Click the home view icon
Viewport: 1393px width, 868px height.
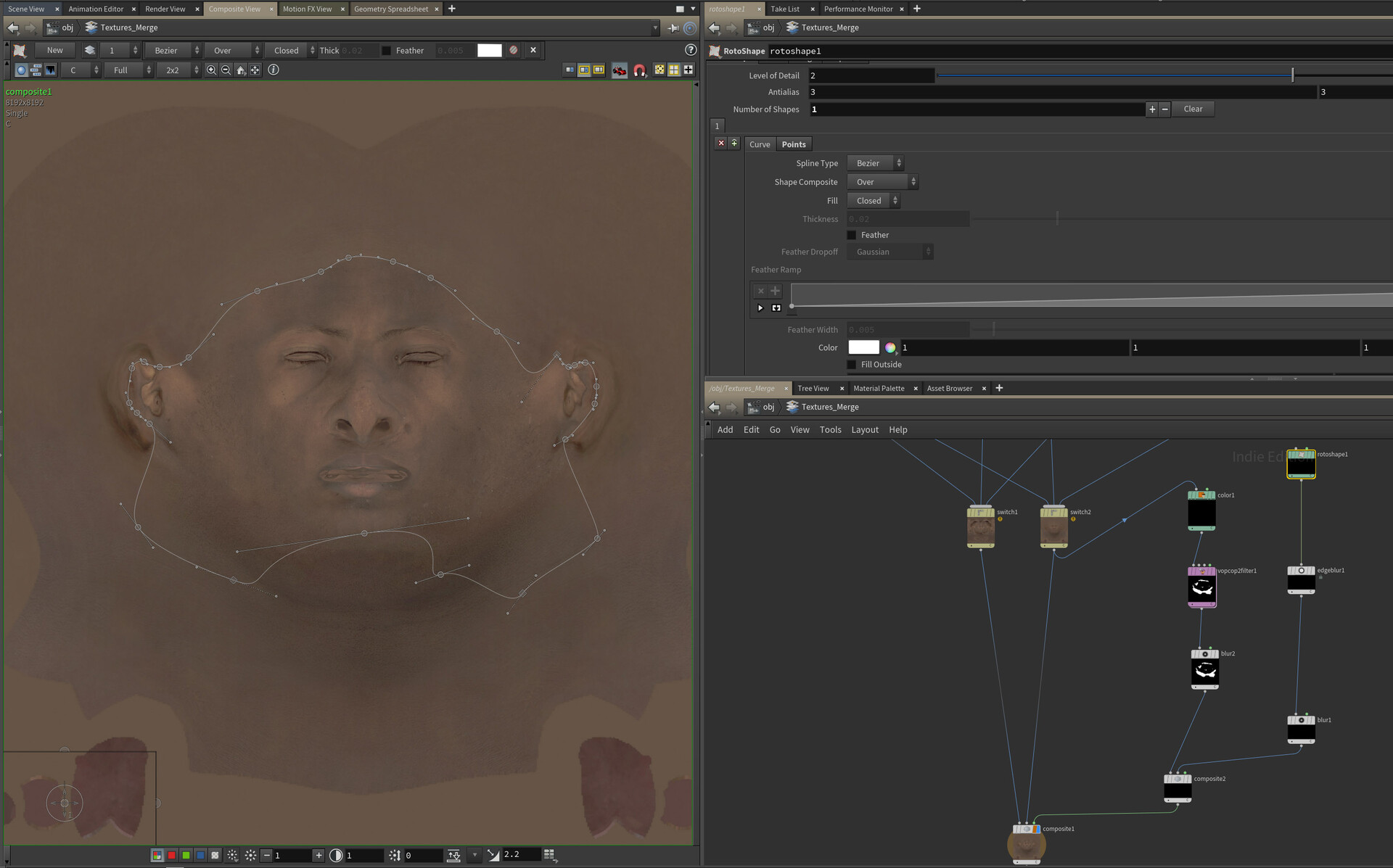[x=241, y=70]
